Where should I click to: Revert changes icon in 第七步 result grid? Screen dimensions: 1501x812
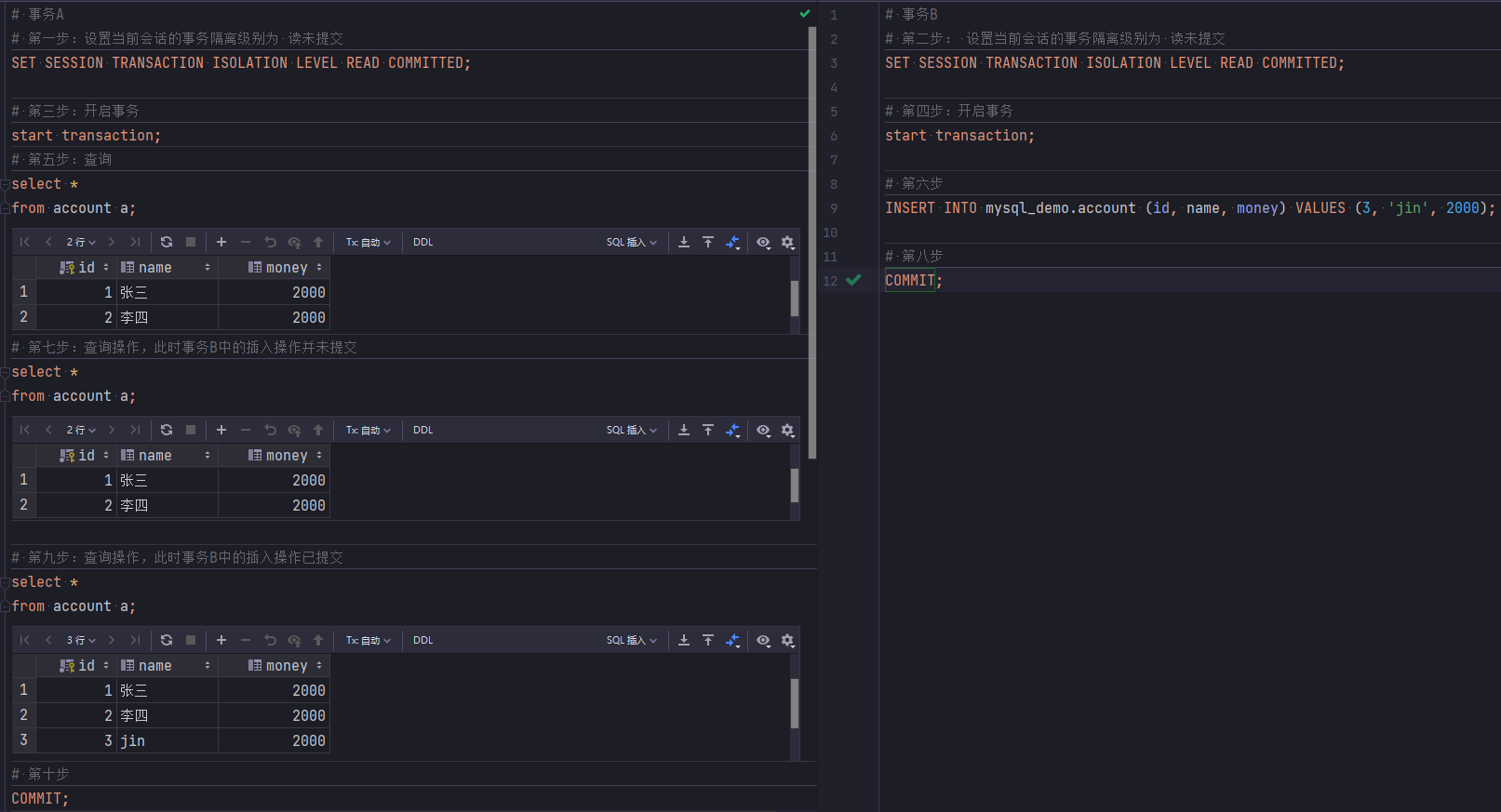(270, 430)
